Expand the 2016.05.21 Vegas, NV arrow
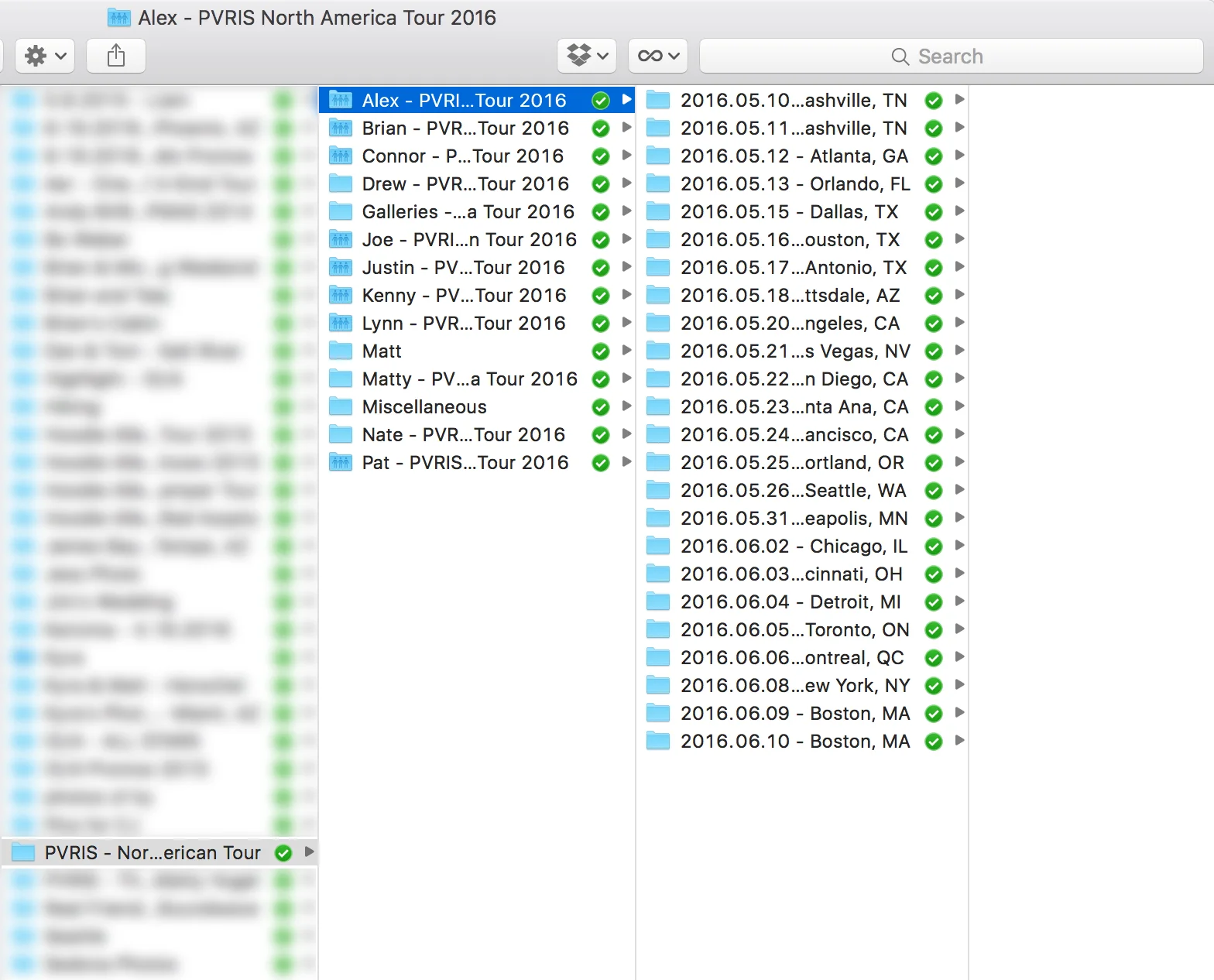Viewport: 1214px width, 980px height. click(960, 350)
